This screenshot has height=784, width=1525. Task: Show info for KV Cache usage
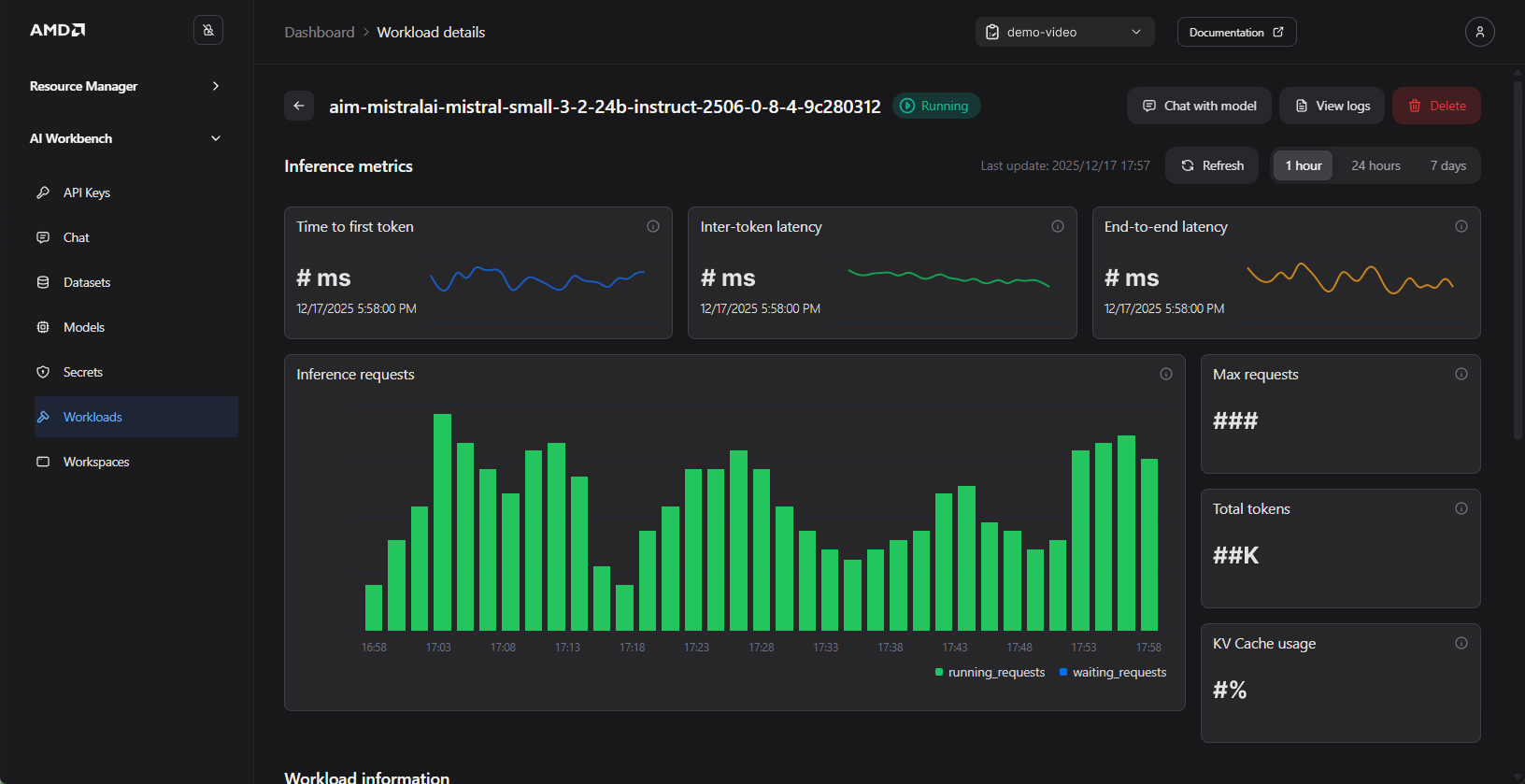[1461, 643]
